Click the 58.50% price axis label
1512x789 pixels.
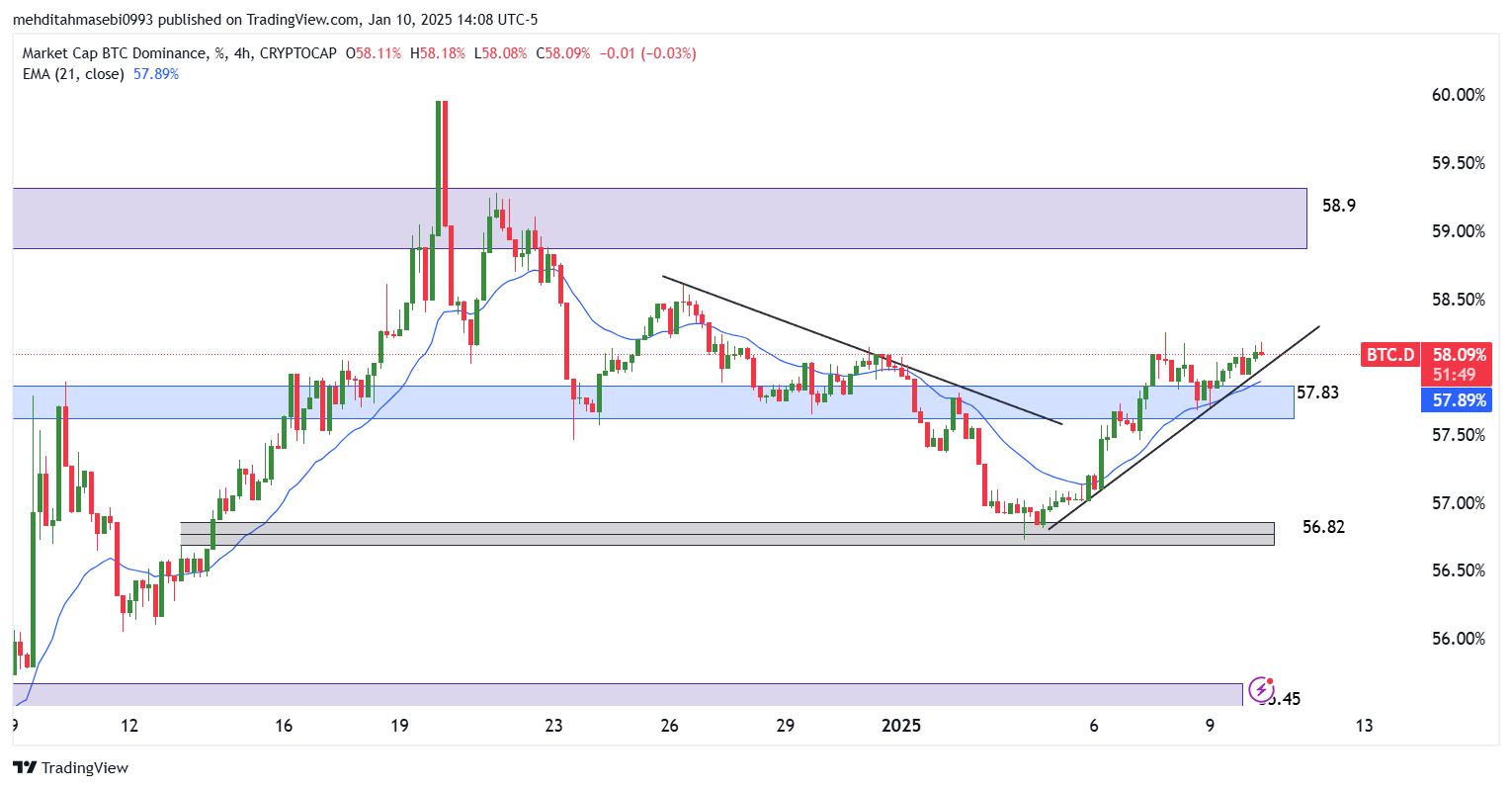coord(1458,300)
